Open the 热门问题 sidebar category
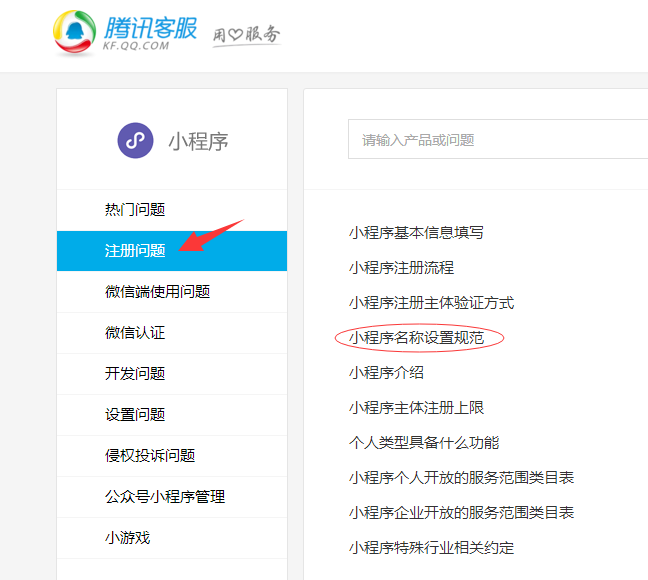The width and height of the screenshot is (648, 580). point(172,210)
